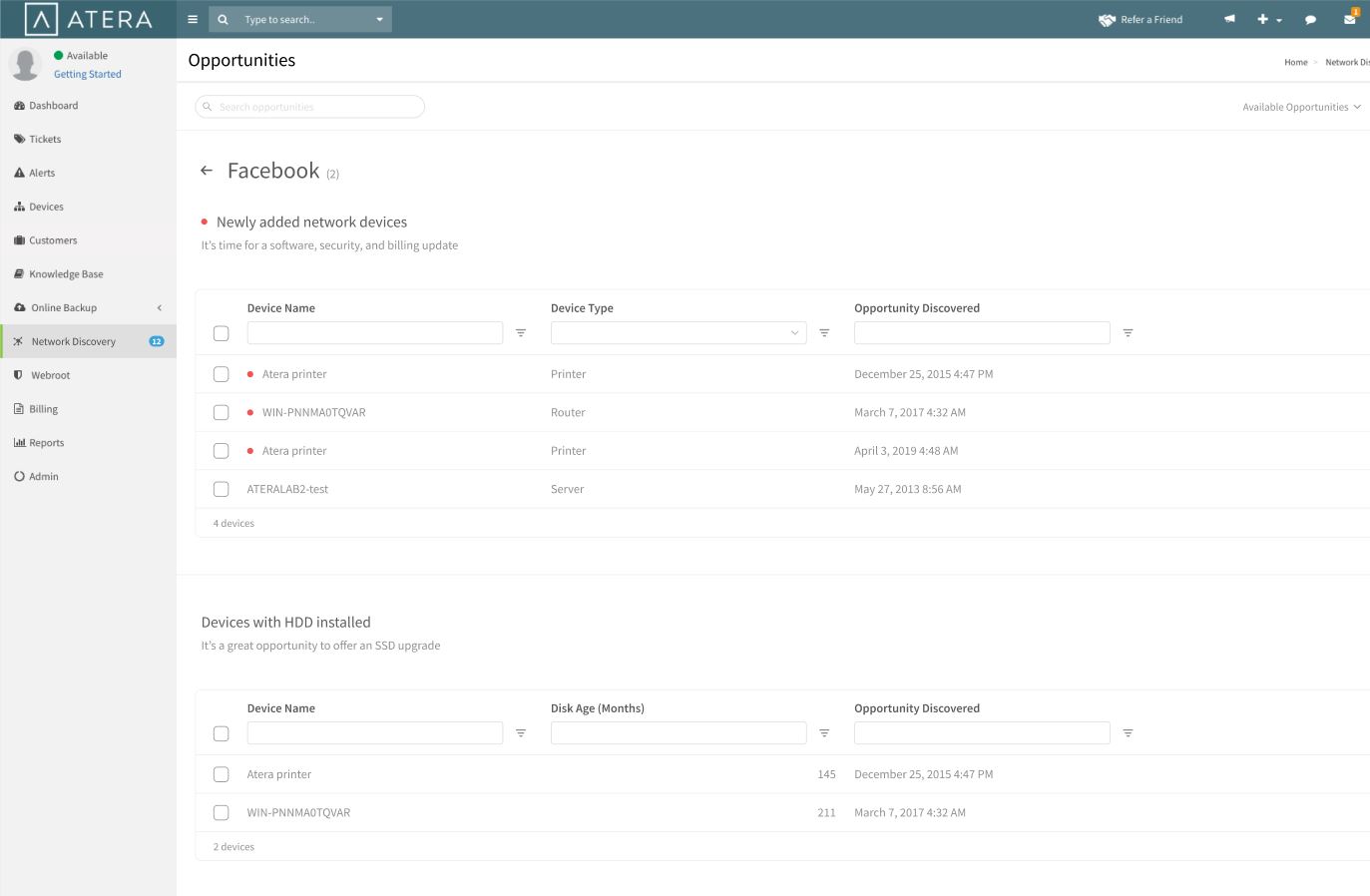The height and width of the screenshot is (896, 1370).
Task: Click the disk age value 211
Action: 826,812
